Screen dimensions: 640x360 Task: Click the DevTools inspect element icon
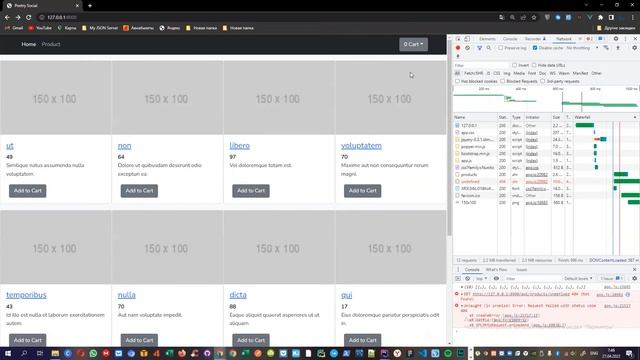pos(458,39)
